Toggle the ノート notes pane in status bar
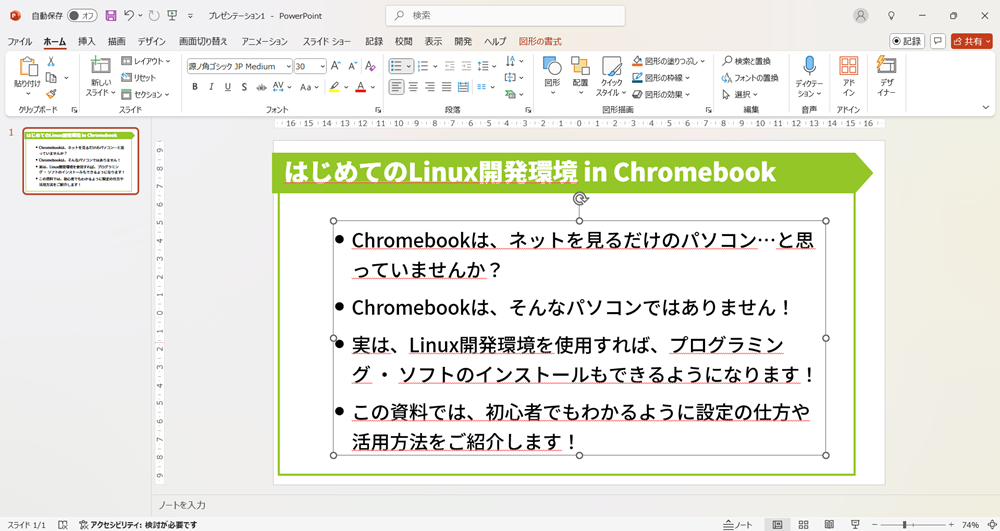 (x=738, y=525)
